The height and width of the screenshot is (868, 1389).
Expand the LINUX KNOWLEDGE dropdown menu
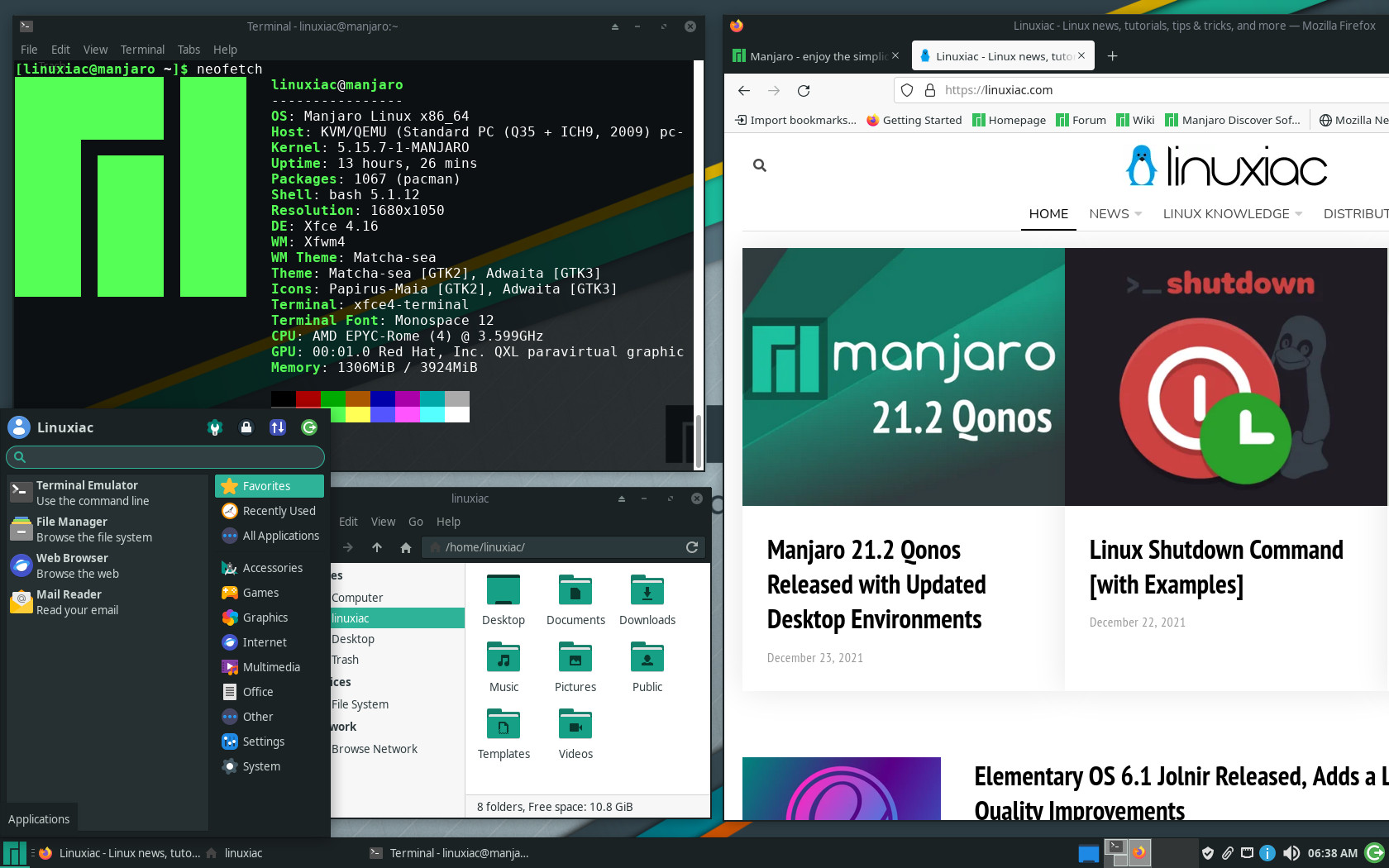1233,213
